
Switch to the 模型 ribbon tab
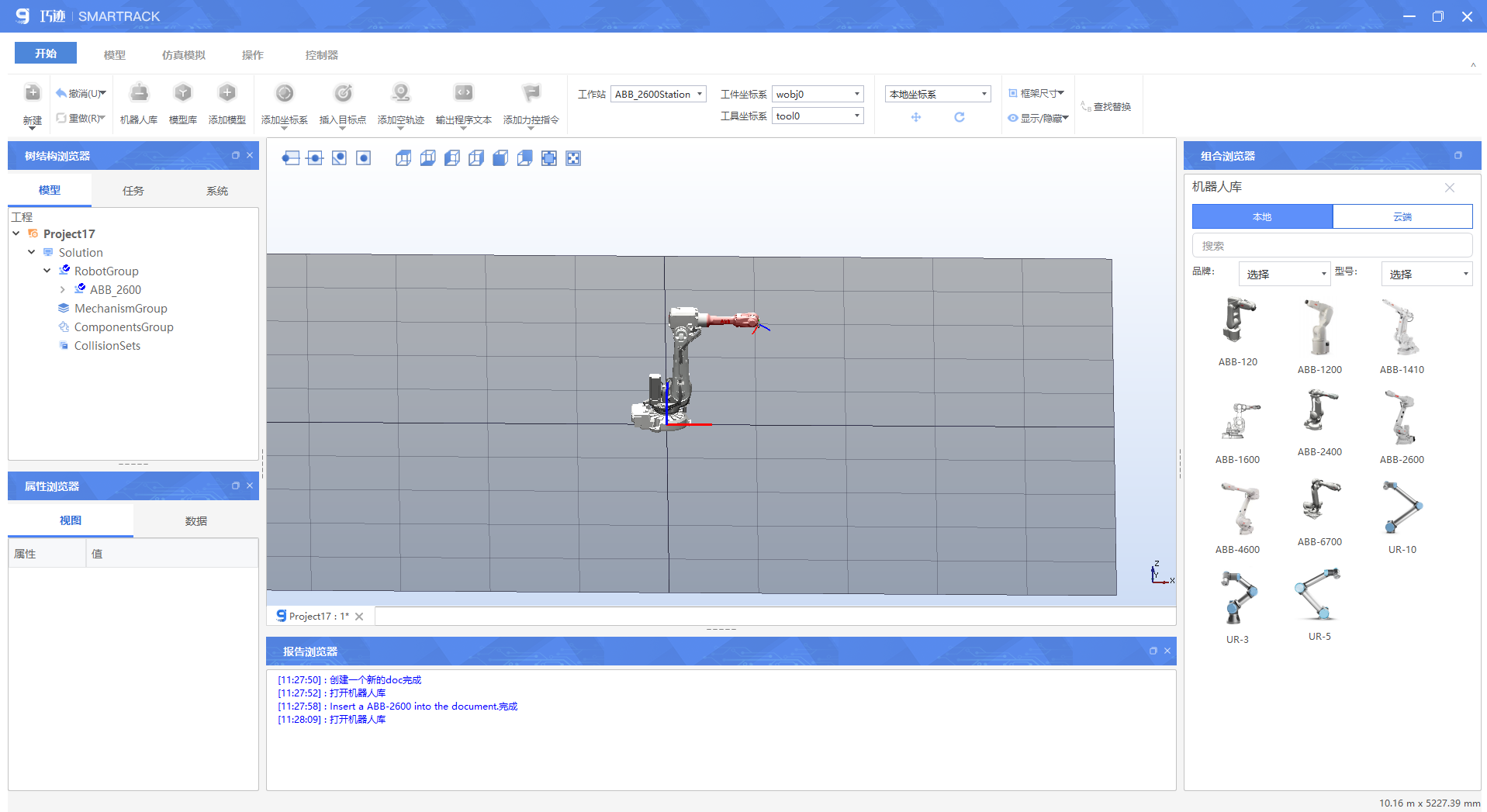[x=115, y=55]
